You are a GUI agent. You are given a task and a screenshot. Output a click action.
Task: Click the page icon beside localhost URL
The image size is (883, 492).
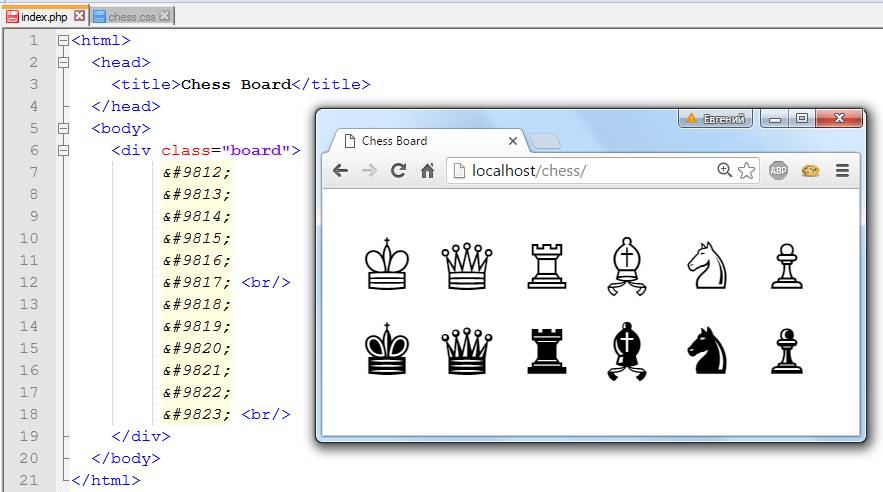pyautogui.click(x=460, y=171)
